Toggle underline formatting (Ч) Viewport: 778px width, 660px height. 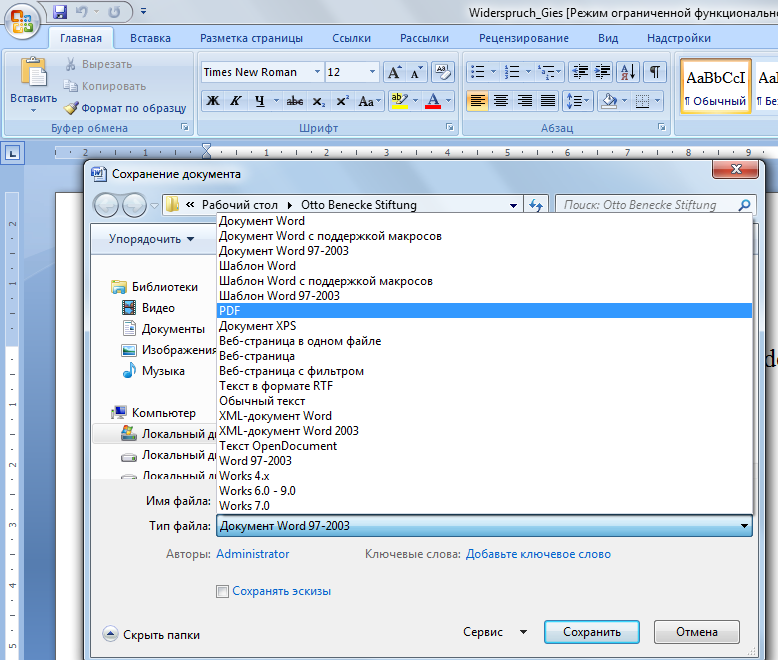point(259,101)
